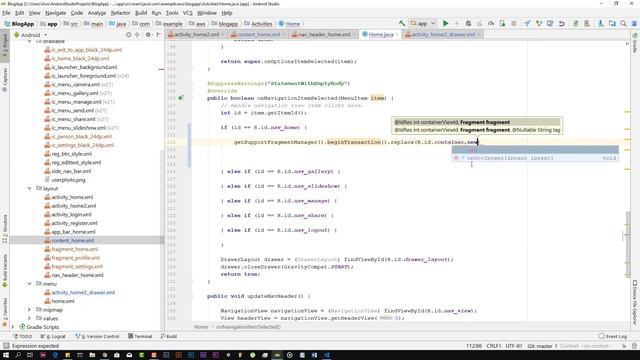The image size is (640, 360).
Task: Open Git master branch dropdown in status bar
Action: pos(542,346)
